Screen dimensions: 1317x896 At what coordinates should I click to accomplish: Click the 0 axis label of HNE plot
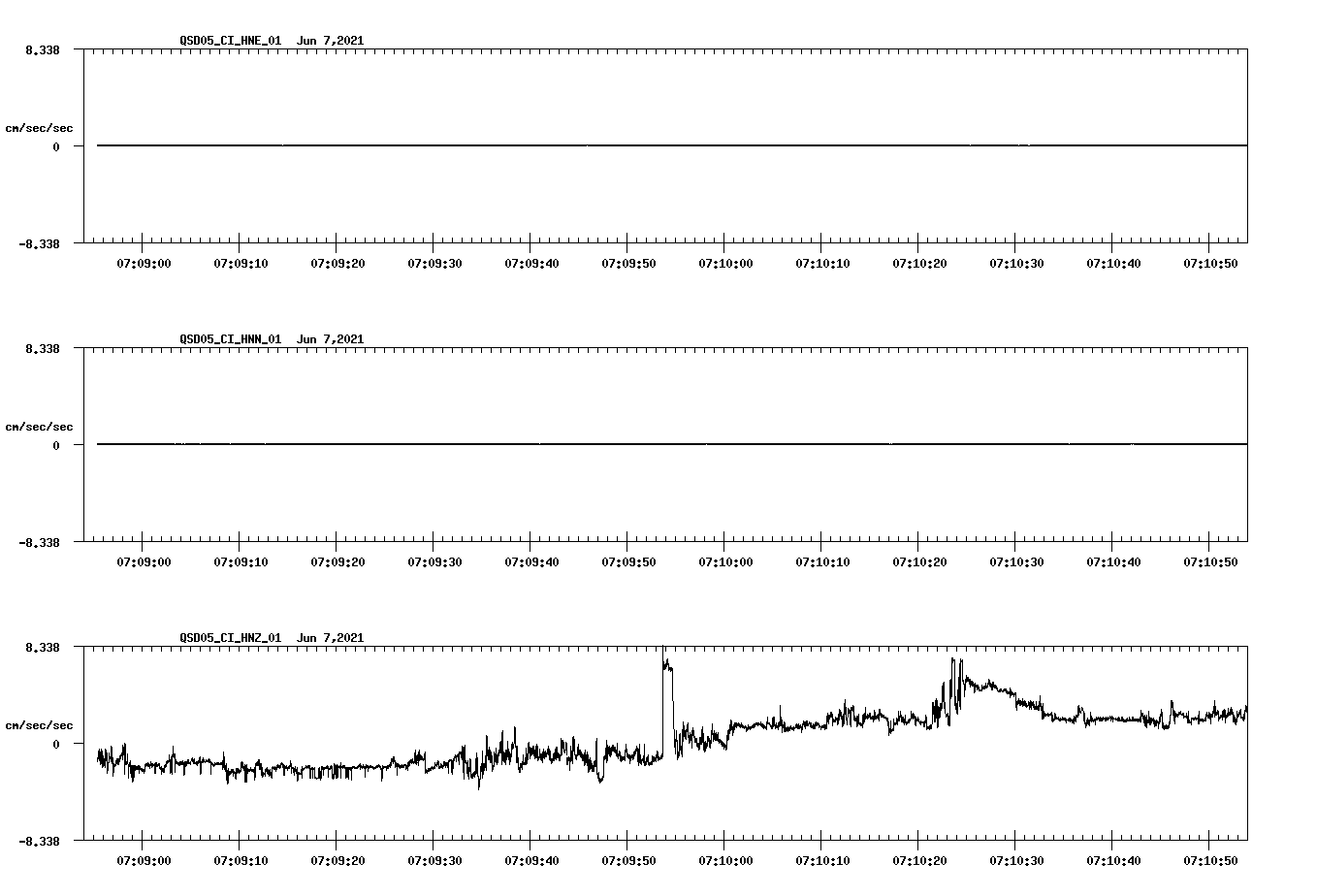coord(56,146)
